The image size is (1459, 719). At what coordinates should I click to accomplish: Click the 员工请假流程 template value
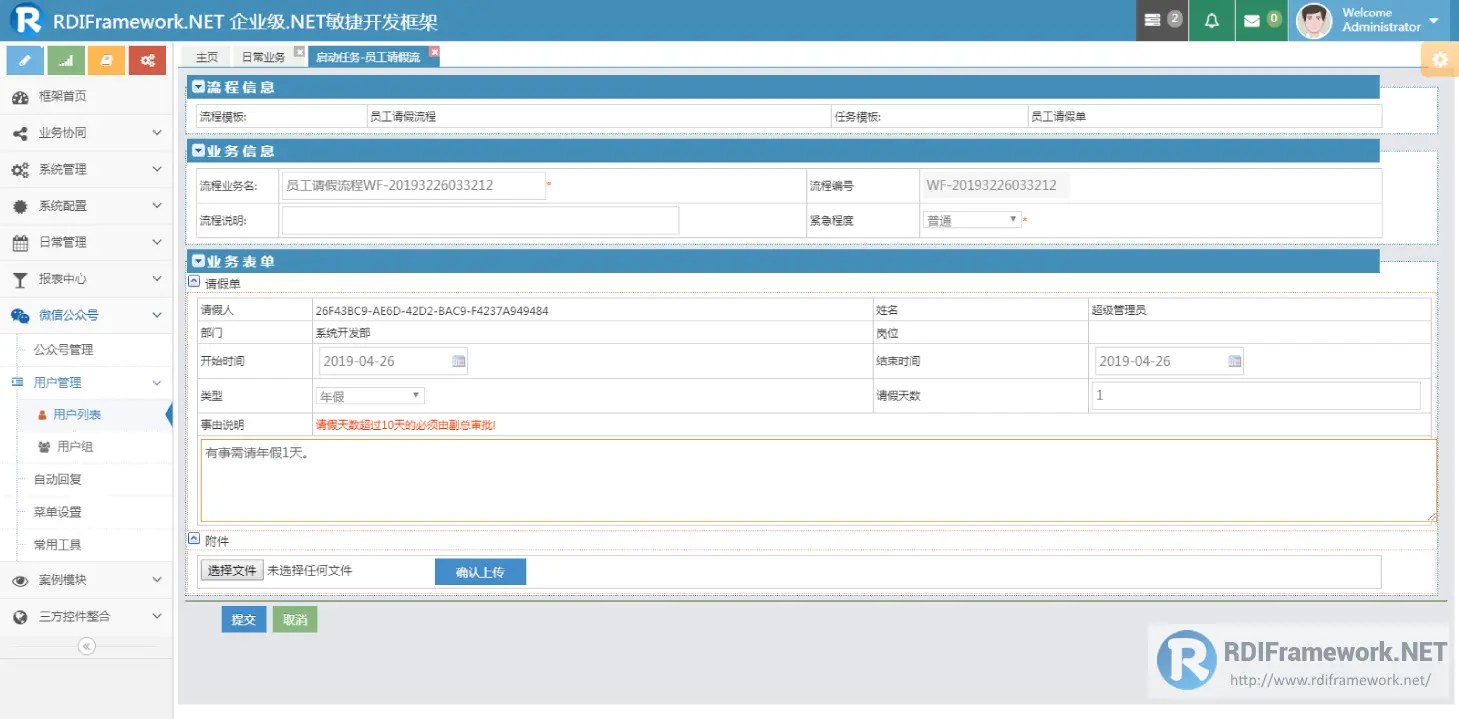coord(403,116)
